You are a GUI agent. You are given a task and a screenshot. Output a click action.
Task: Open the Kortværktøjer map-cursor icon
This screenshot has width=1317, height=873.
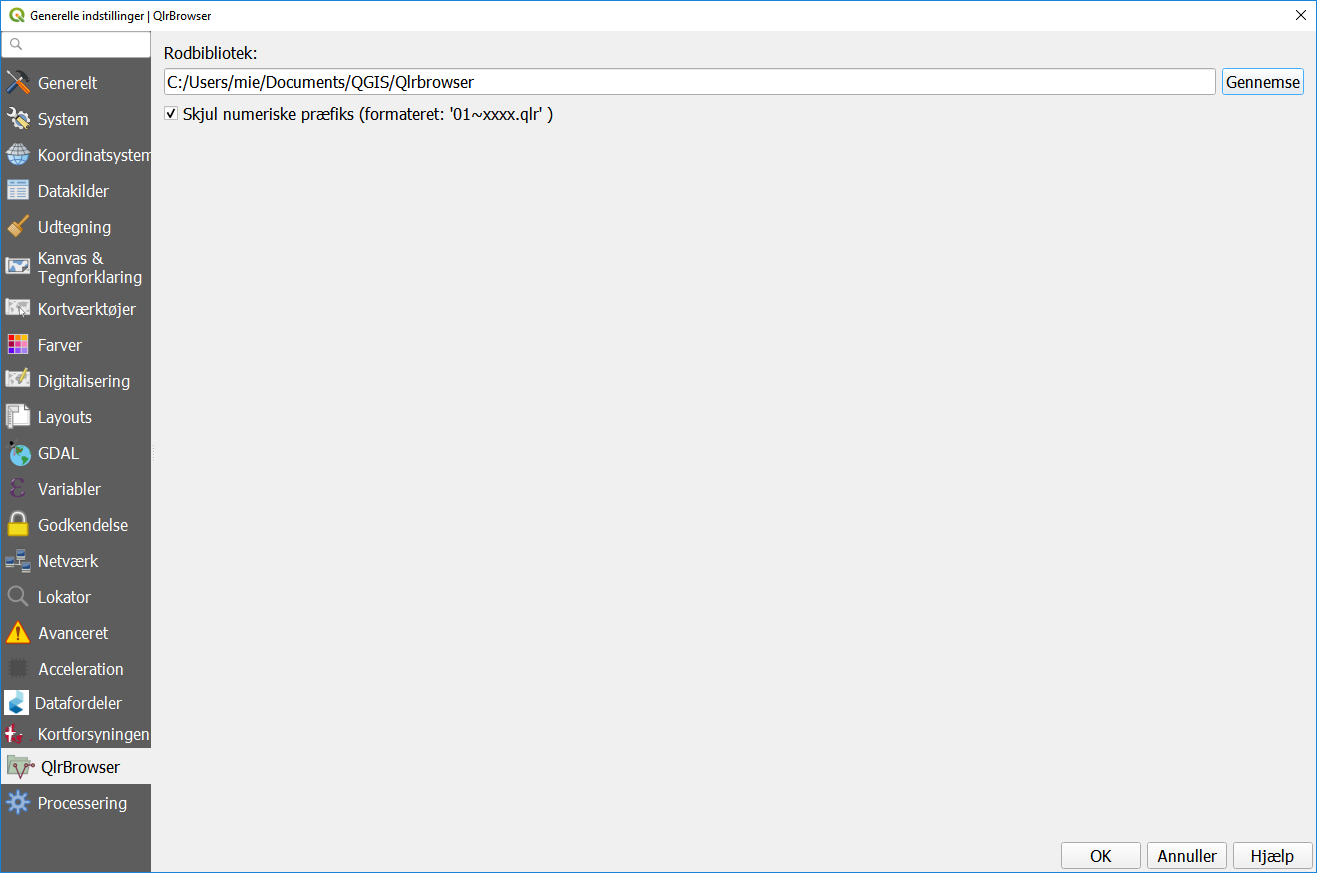[18, 309]
